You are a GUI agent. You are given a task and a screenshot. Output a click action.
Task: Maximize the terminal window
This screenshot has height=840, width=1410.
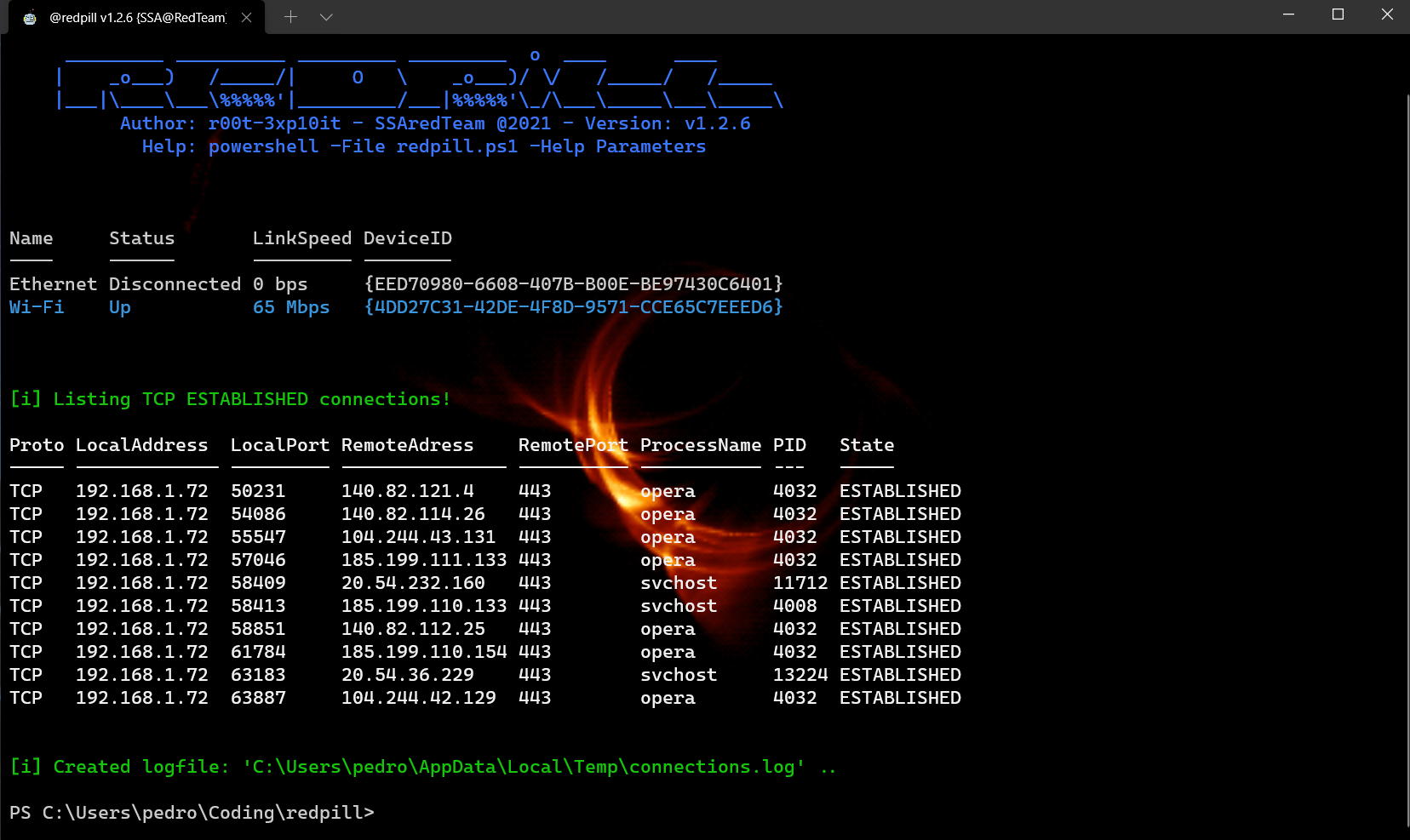click(x=1338, y=14)
